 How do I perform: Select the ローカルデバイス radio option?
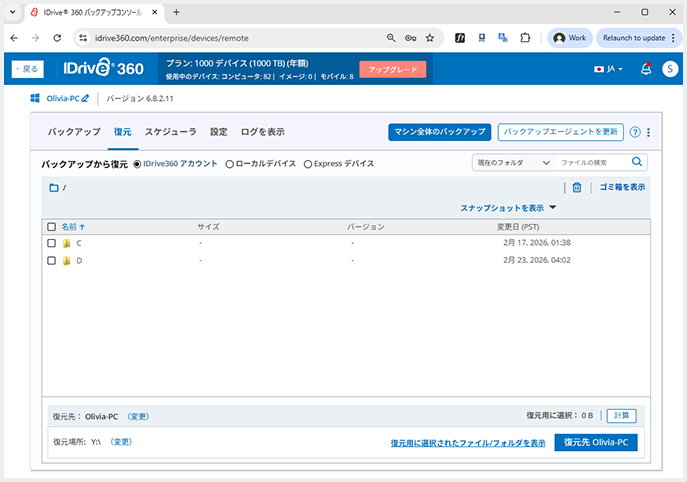coord(230,163)
